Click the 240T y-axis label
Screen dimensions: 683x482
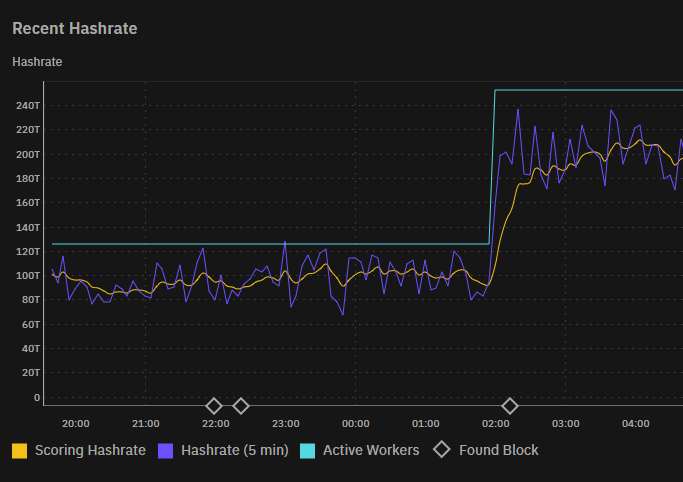tap(27, 106)
